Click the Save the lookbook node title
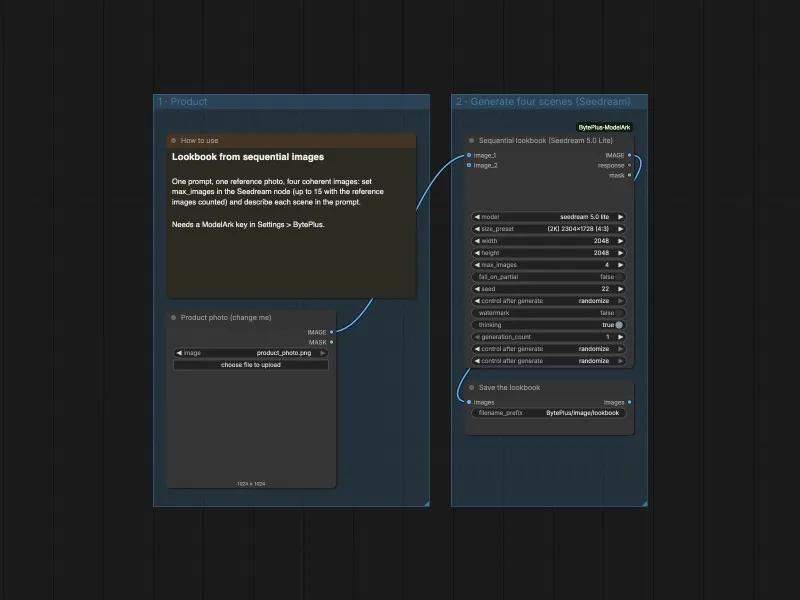This screenshot has width=800, height=600. pos(509,387)
